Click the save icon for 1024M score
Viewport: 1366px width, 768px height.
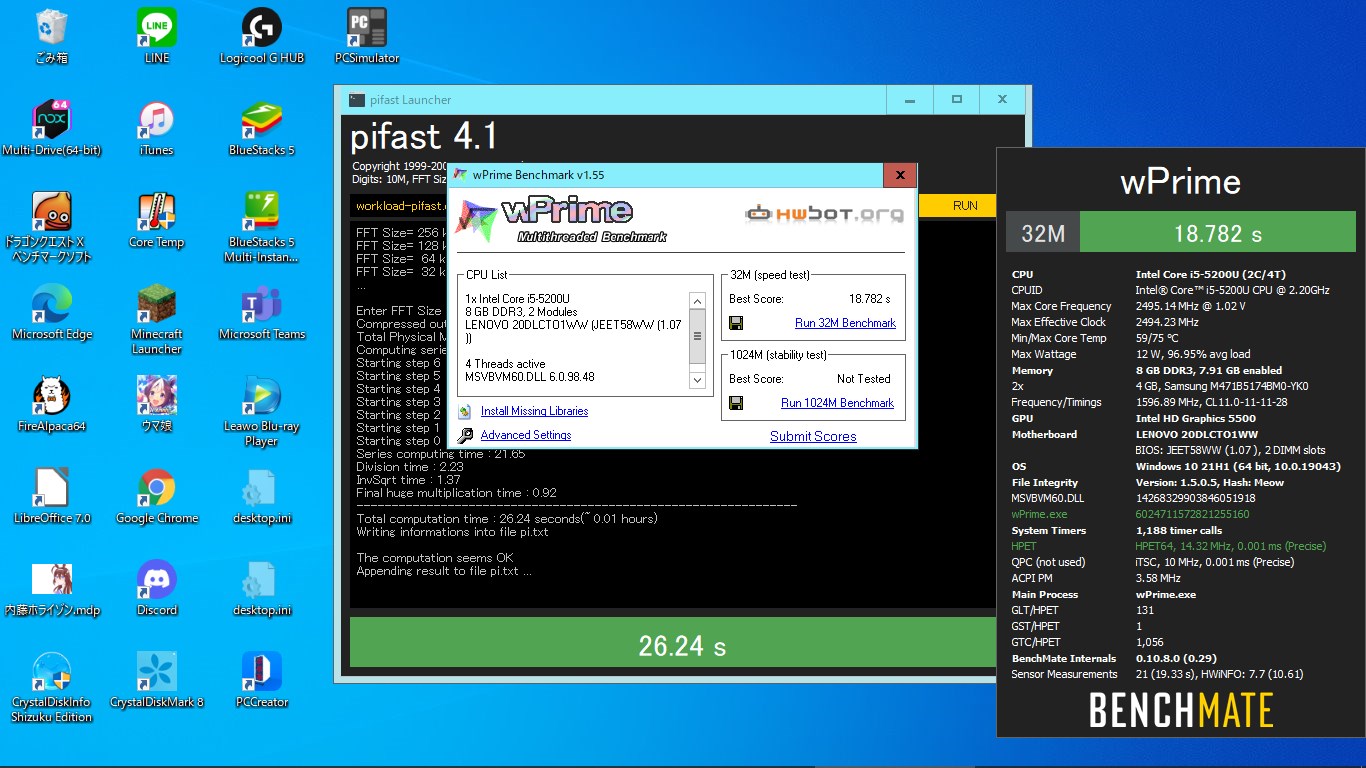pyautogui.click(x=736, y=403)
